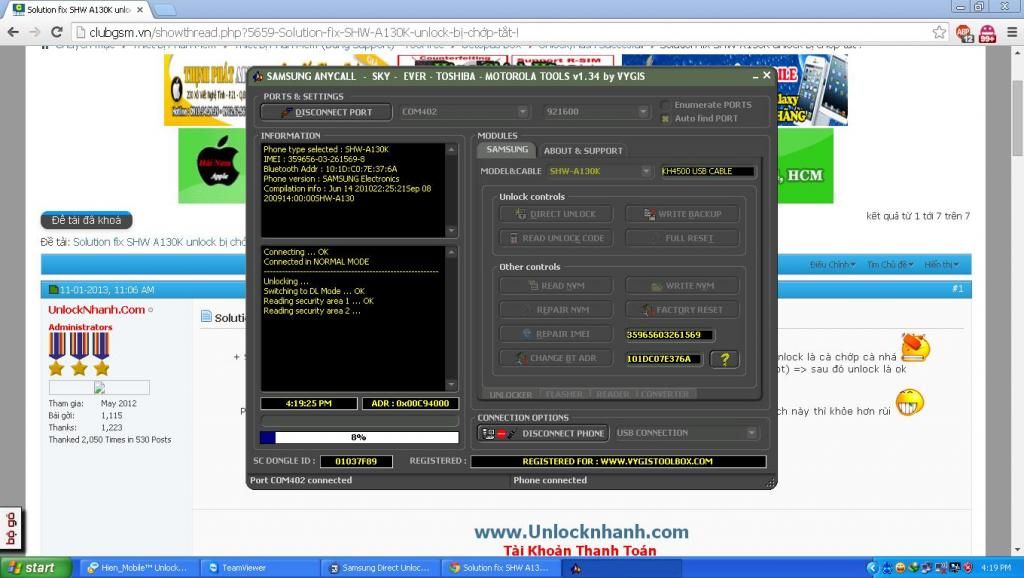
Task: Click the browser address bar URL
Action: pyautogui.click(x=304, y=32)
